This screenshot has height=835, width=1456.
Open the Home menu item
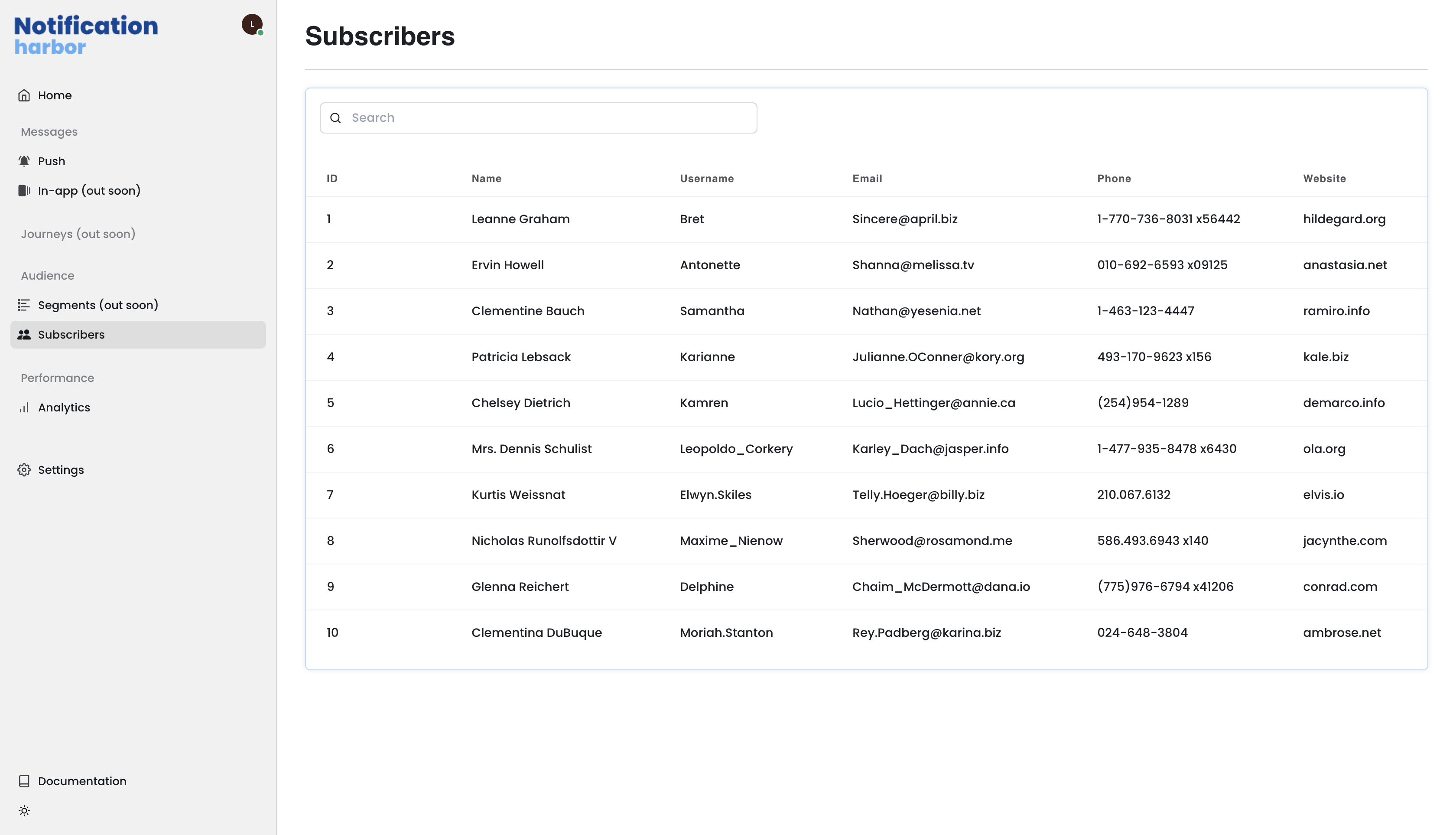coord(138,95)
